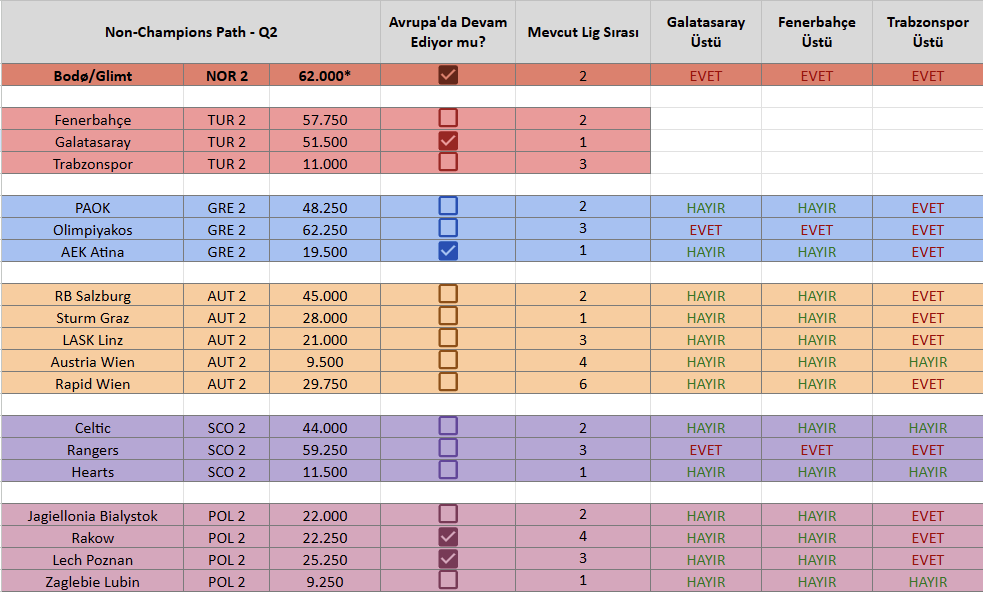Screen dimensions: 983x592
Task: Select the 'Avrupa'da Devam Ediyor mu?' header
Action: pos(448,32)
